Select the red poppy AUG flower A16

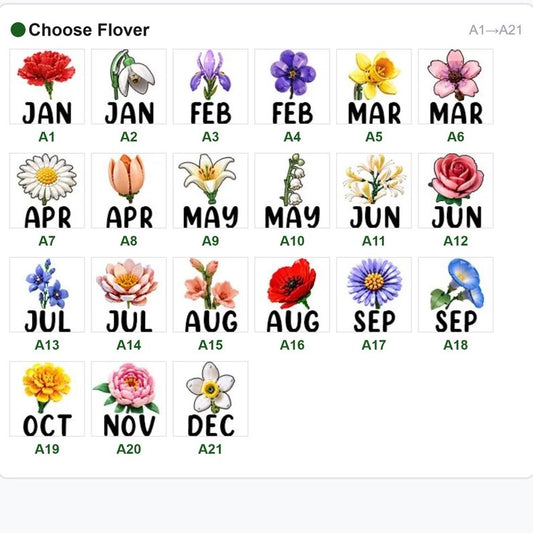coord(292,295)
